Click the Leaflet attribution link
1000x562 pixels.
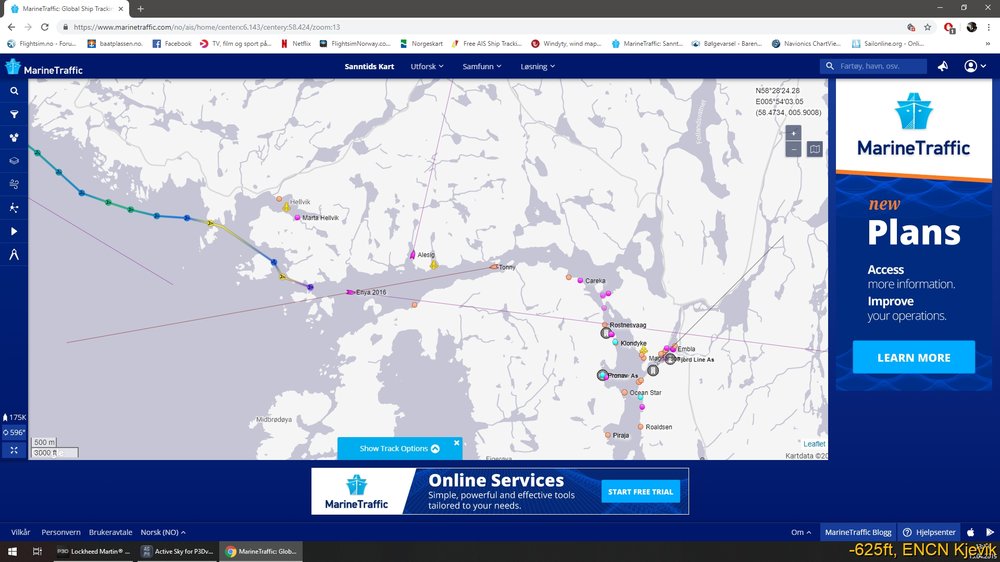[814, 444]
